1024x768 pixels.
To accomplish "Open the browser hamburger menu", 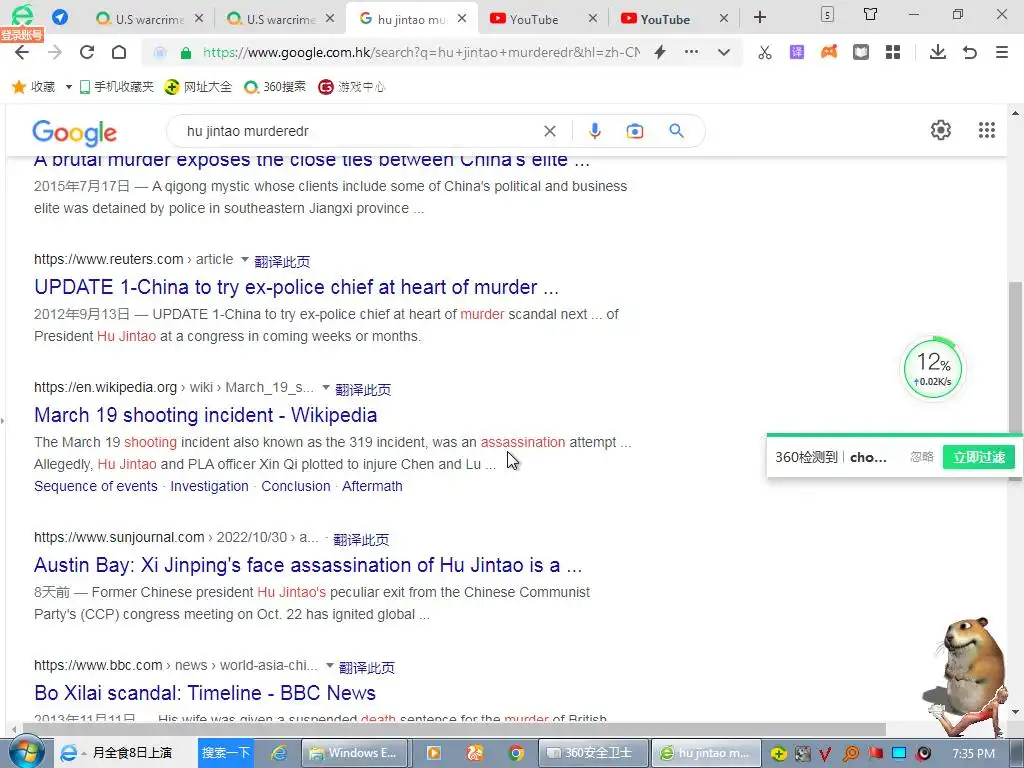I will 1002,52.
